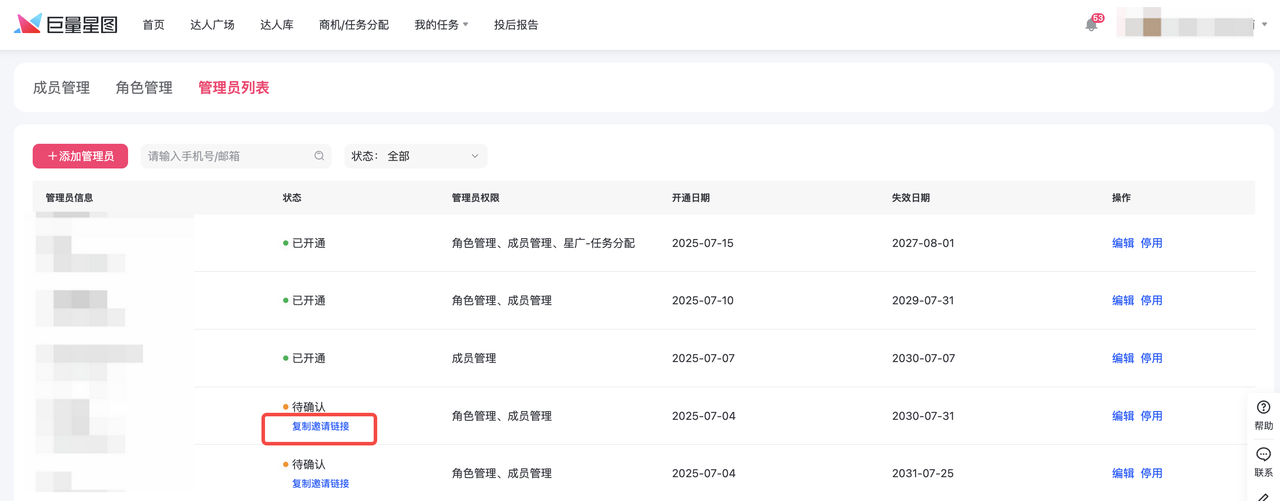1280x501 pixels.
Task: Open the 帮助 help icon
Action: 1264,415
